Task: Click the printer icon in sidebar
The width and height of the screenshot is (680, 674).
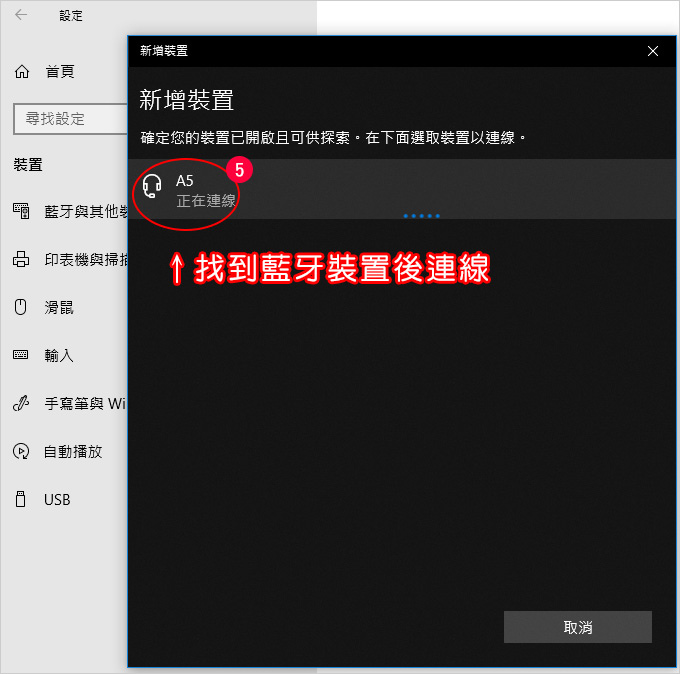Action: 21,259
